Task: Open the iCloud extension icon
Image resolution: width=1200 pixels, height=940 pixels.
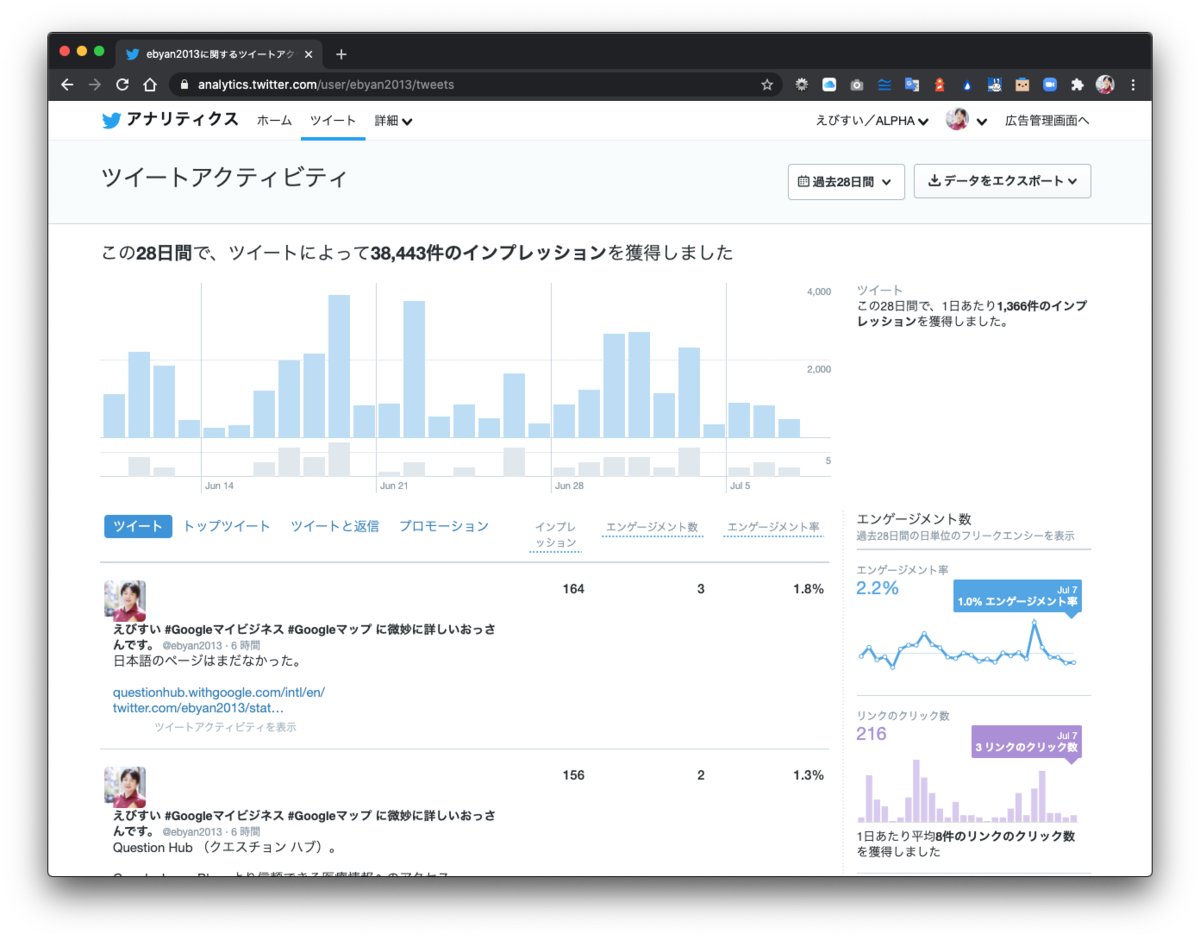Action: point(829,85)
